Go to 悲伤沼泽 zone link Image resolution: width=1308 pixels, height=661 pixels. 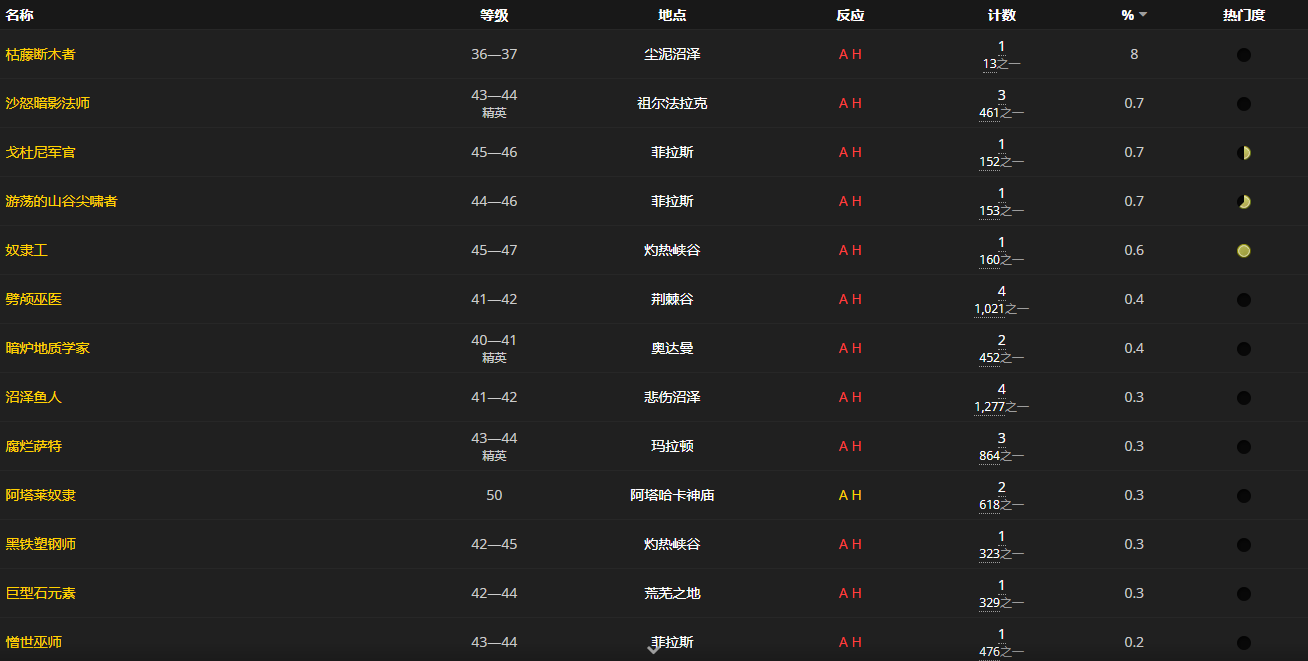672,397
